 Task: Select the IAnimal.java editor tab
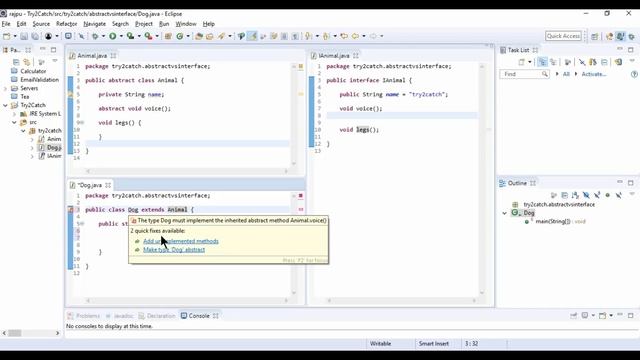click(x=334, y=56)
